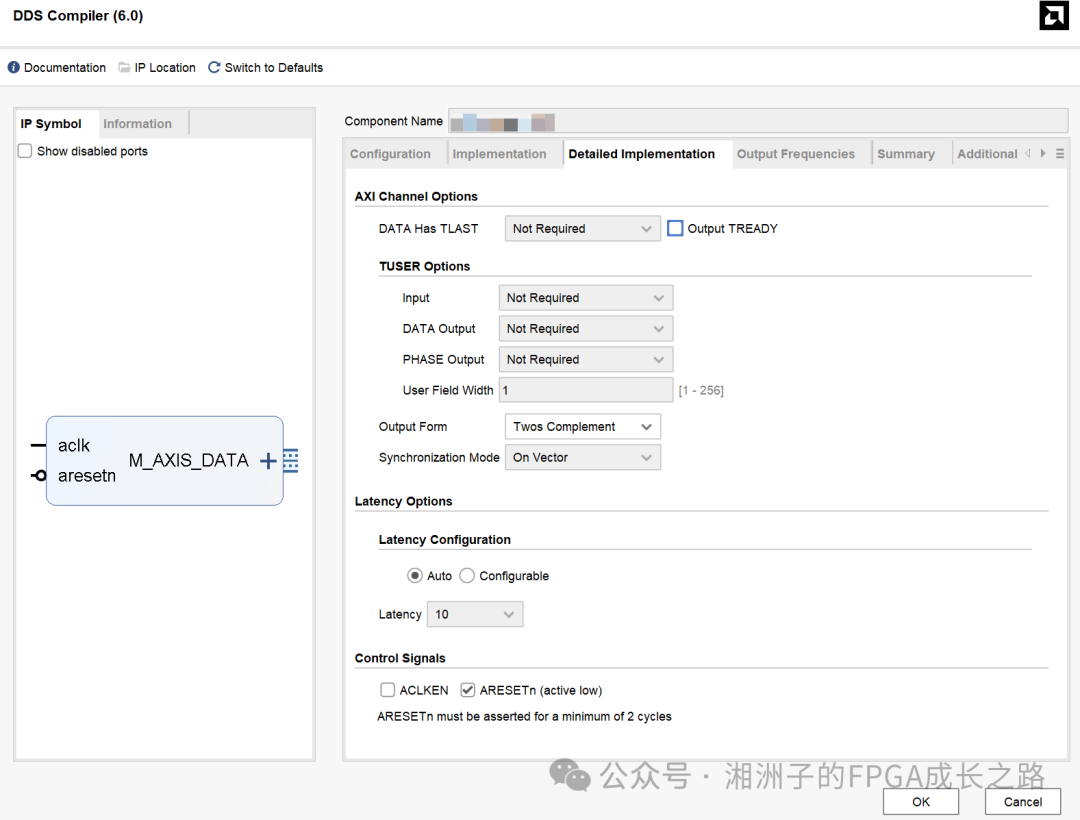Click the M_AXIS_DATA port label

point(188,461)
